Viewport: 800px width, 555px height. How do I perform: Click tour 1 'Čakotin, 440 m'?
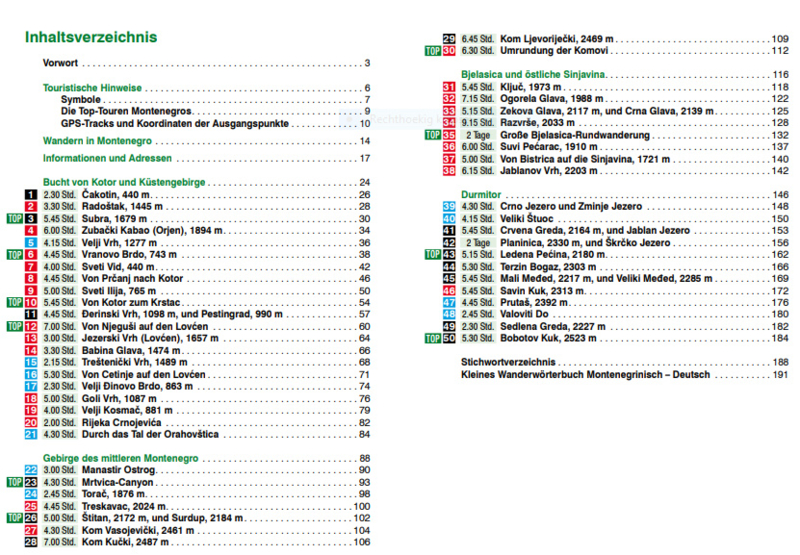[116, 194]
